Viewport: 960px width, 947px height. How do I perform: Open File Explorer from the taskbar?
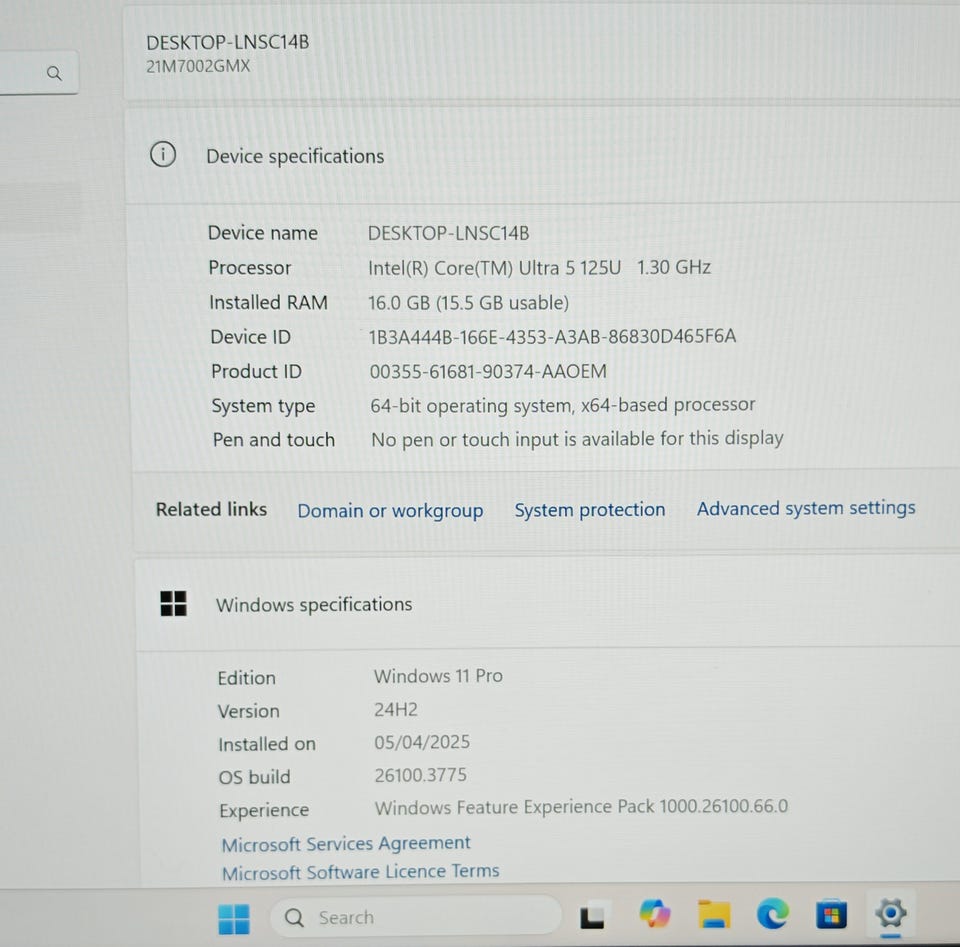[713, 915]
